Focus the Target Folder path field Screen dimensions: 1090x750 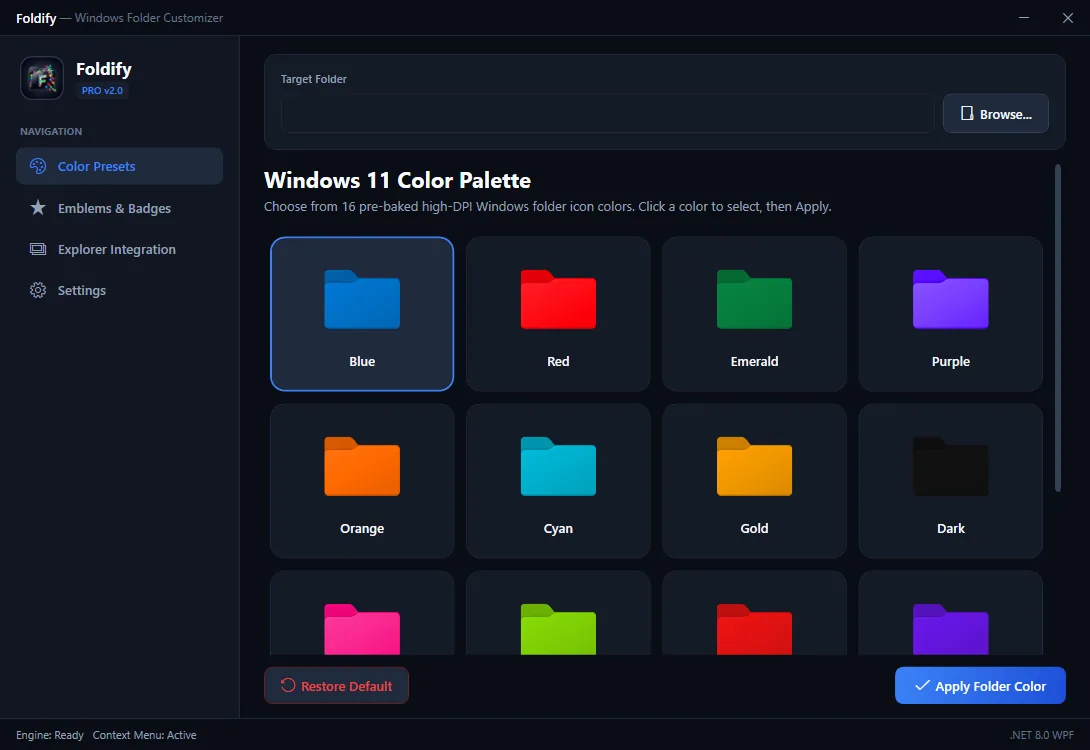[608, 113]
